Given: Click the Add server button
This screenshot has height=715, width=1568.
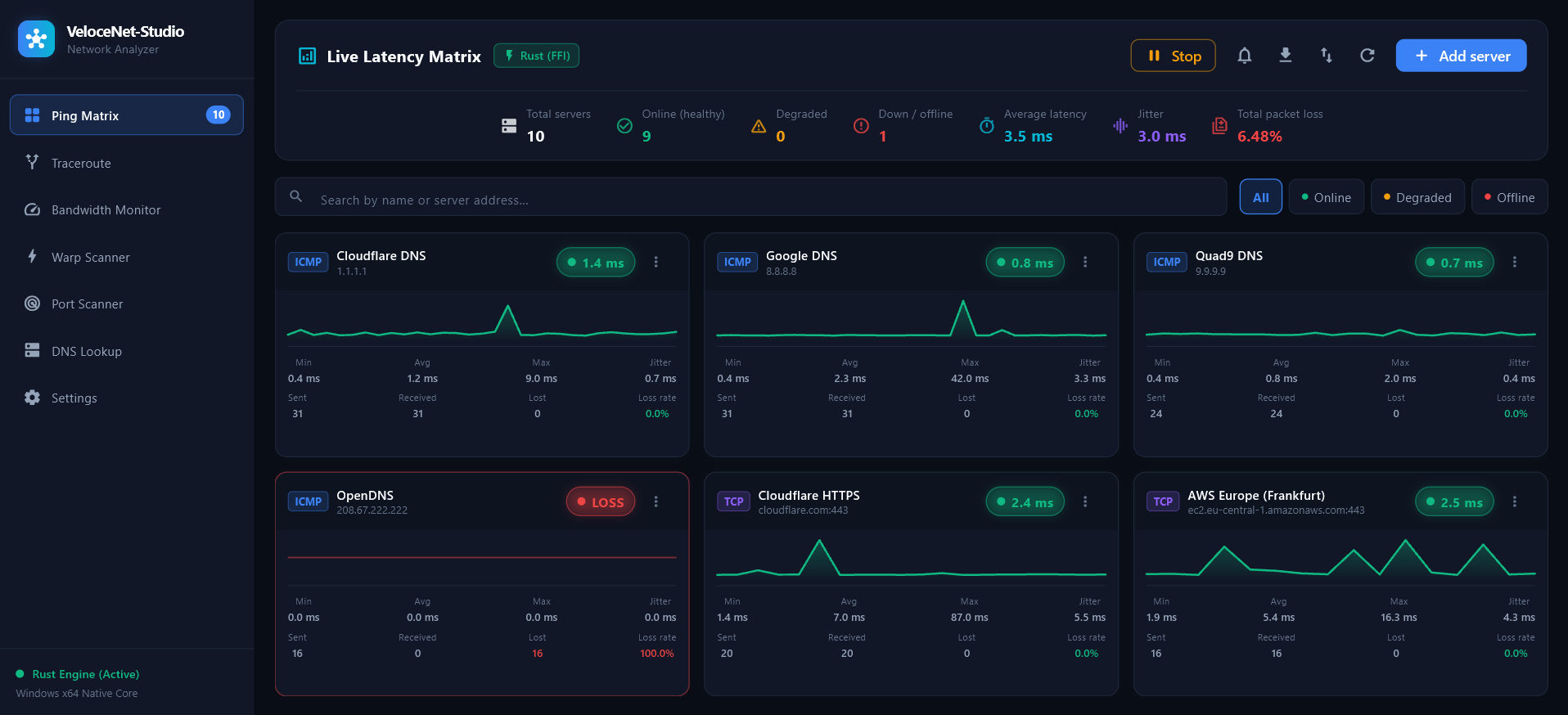Looking at the screenshot, I should (1461, 56).
